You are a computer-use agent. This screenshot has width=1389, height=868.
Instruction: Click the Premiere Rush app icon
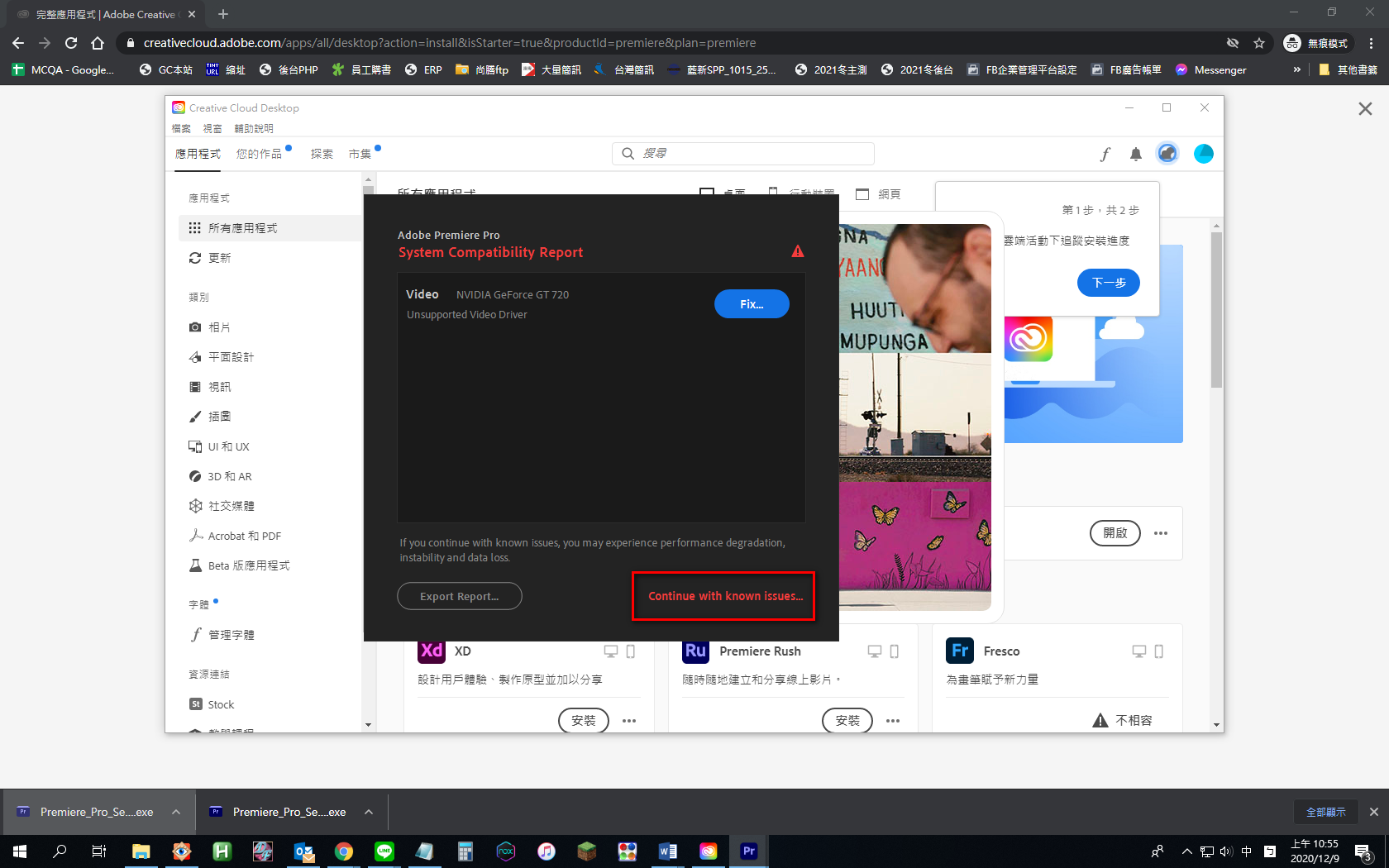(695, 651)
